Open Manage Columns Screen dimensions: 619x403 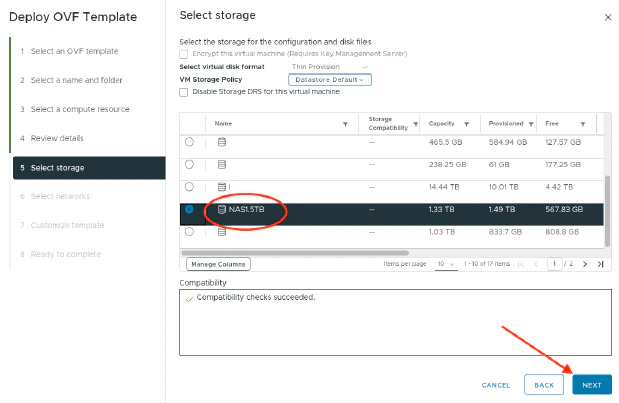(218, 264)
